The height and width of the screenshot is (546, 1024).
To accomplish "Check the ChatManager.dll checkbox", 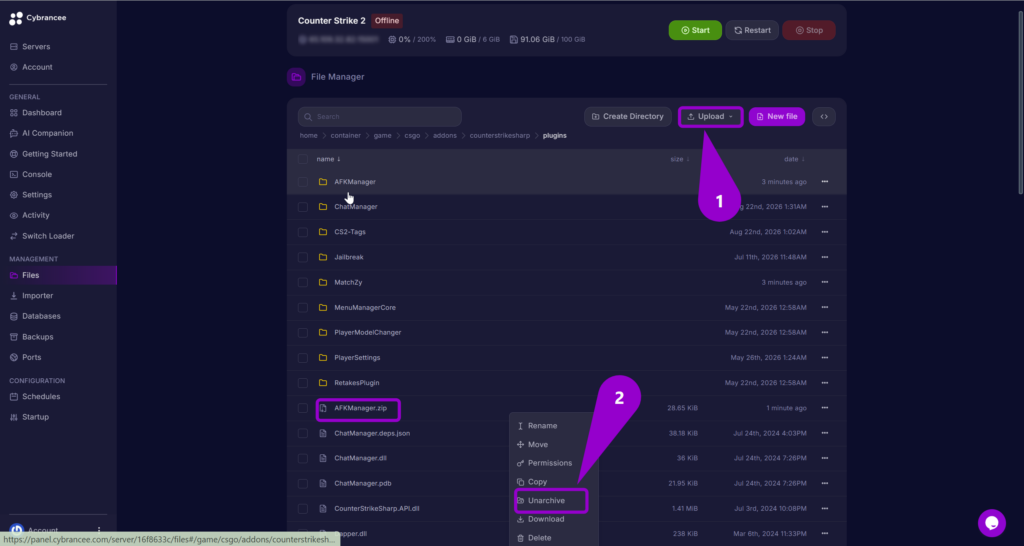I will tap(303, 458).
